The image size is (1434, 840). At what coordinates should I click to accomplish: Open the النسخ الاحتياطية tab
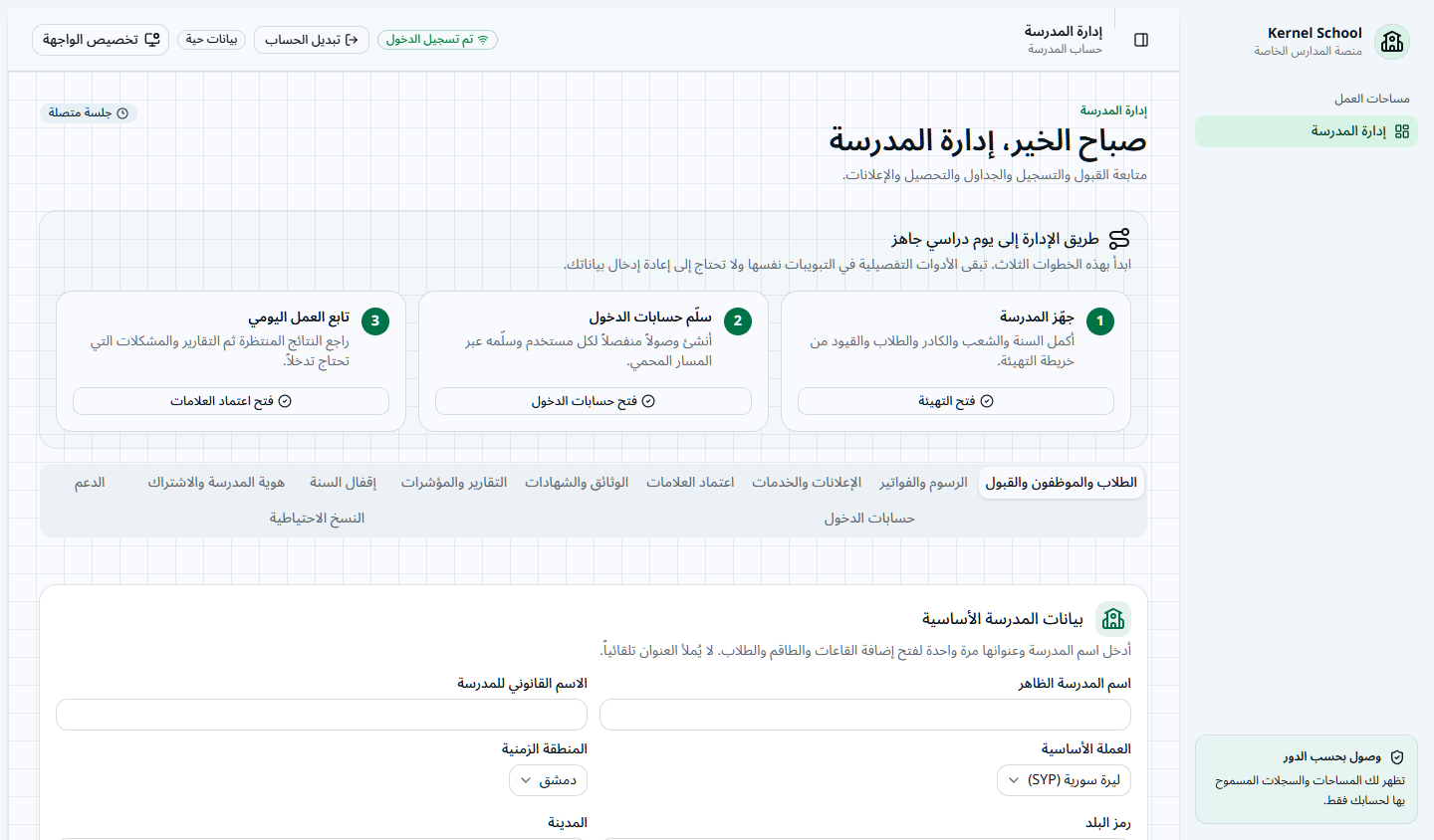pos(317,519)
